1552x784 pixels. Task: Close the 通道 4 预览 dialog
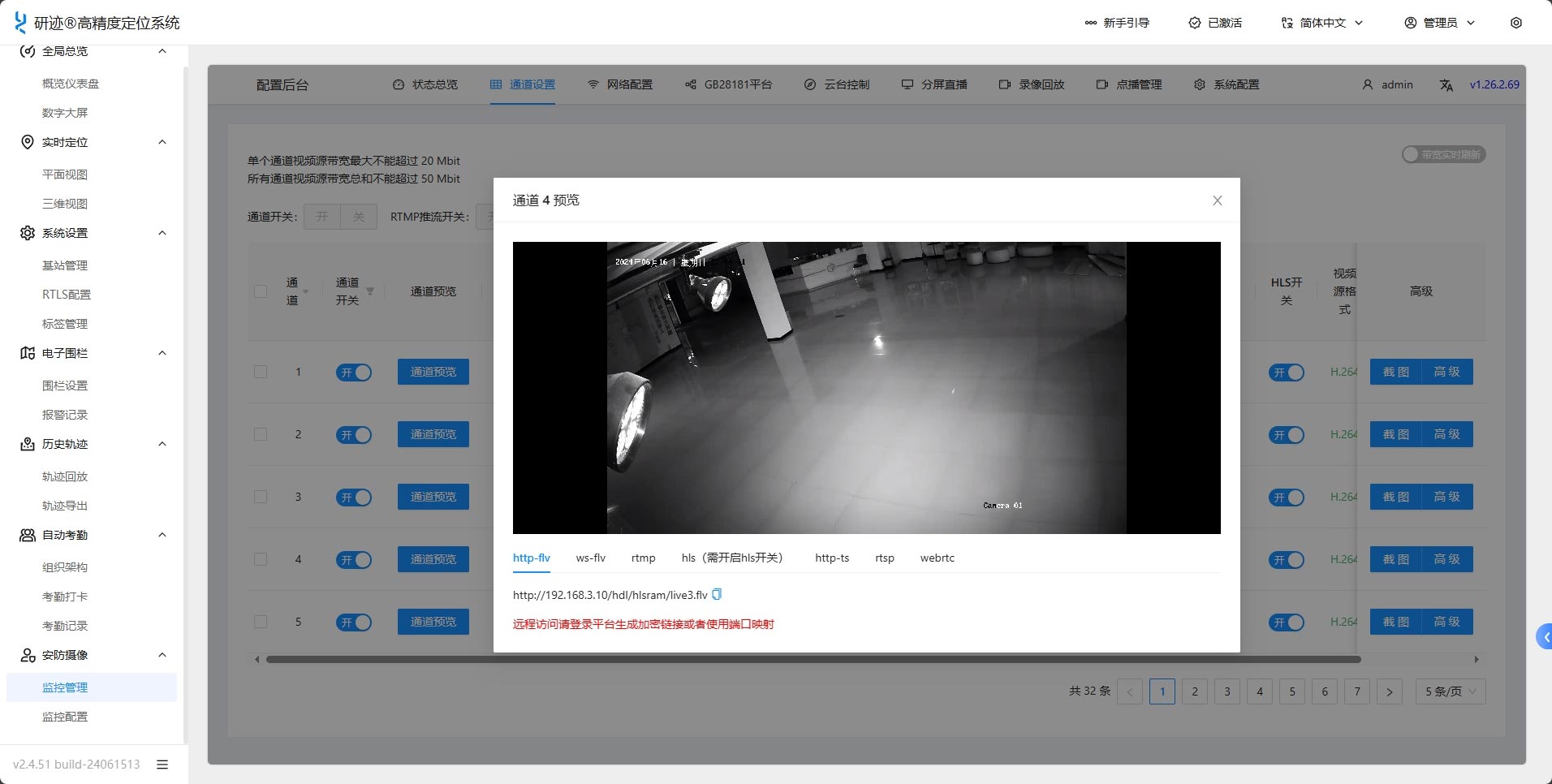(1217, 200)
